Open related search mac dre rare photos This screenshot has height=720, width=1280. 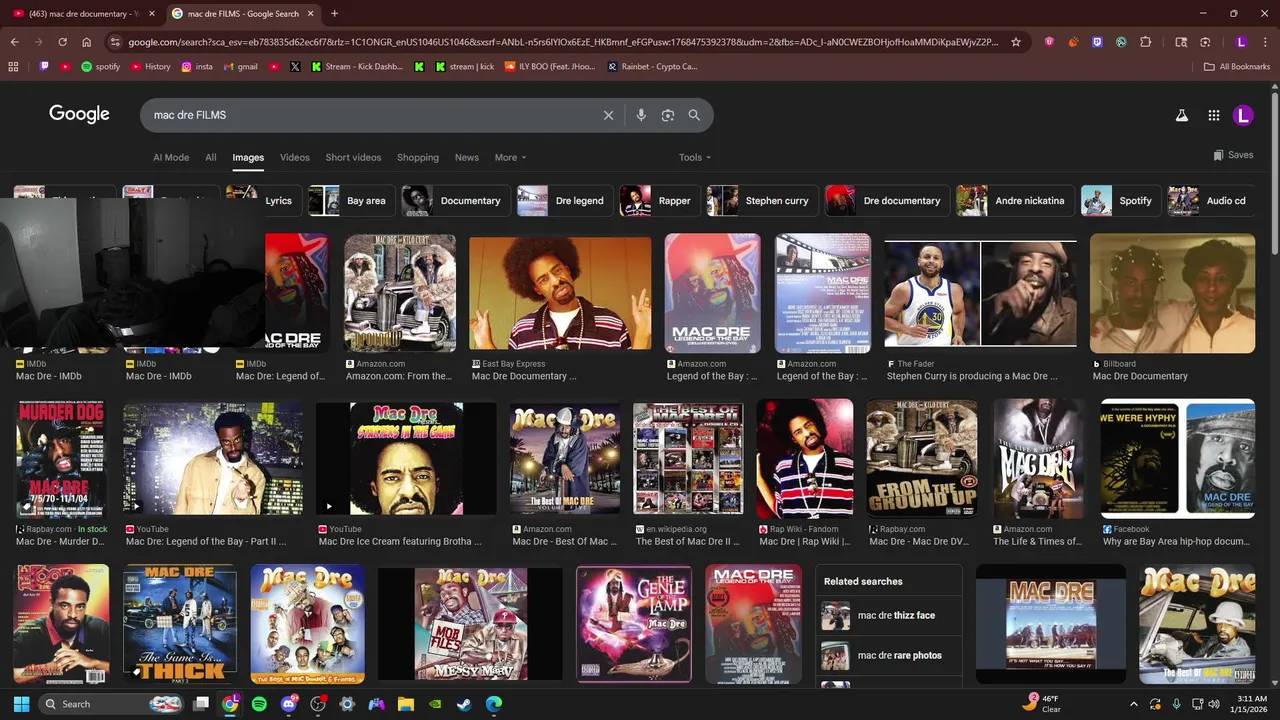[889, 655]
